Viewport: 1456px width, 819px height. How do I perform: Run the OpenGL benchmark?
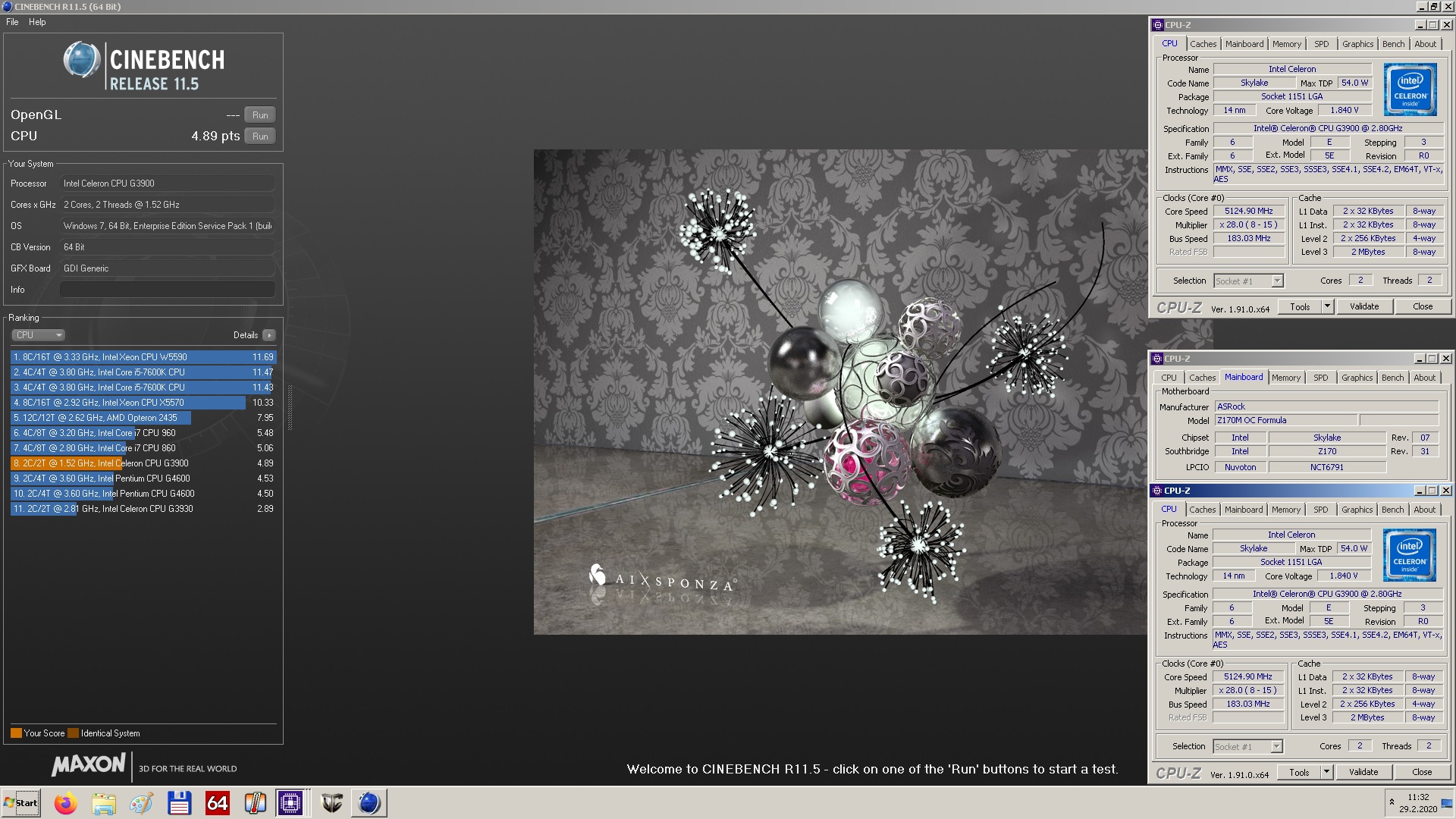(x=260, y=115)
